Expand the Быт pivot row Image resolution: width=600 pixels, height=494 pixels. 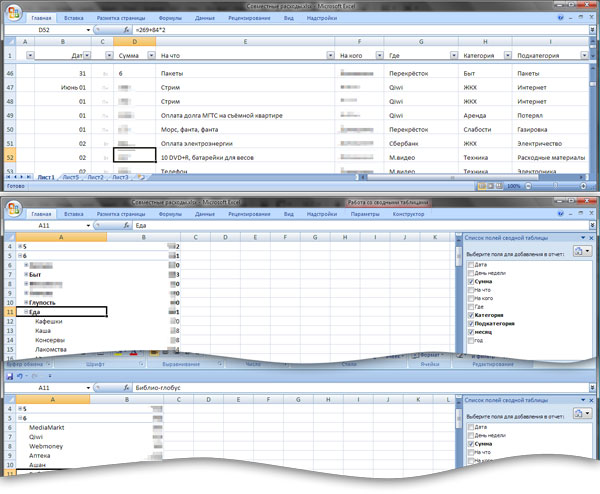point(25,273)
